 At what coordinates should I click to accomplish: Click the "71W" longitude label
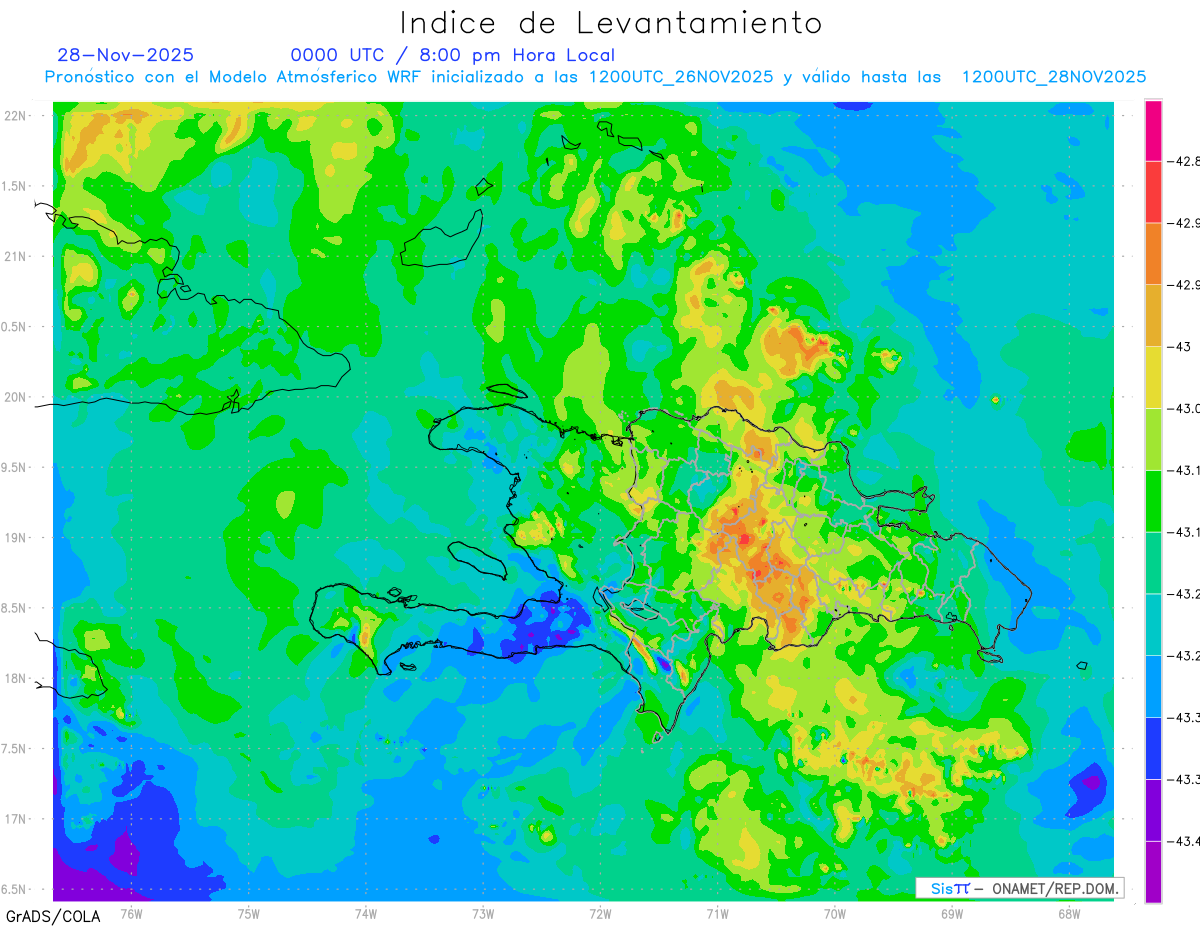717,913
